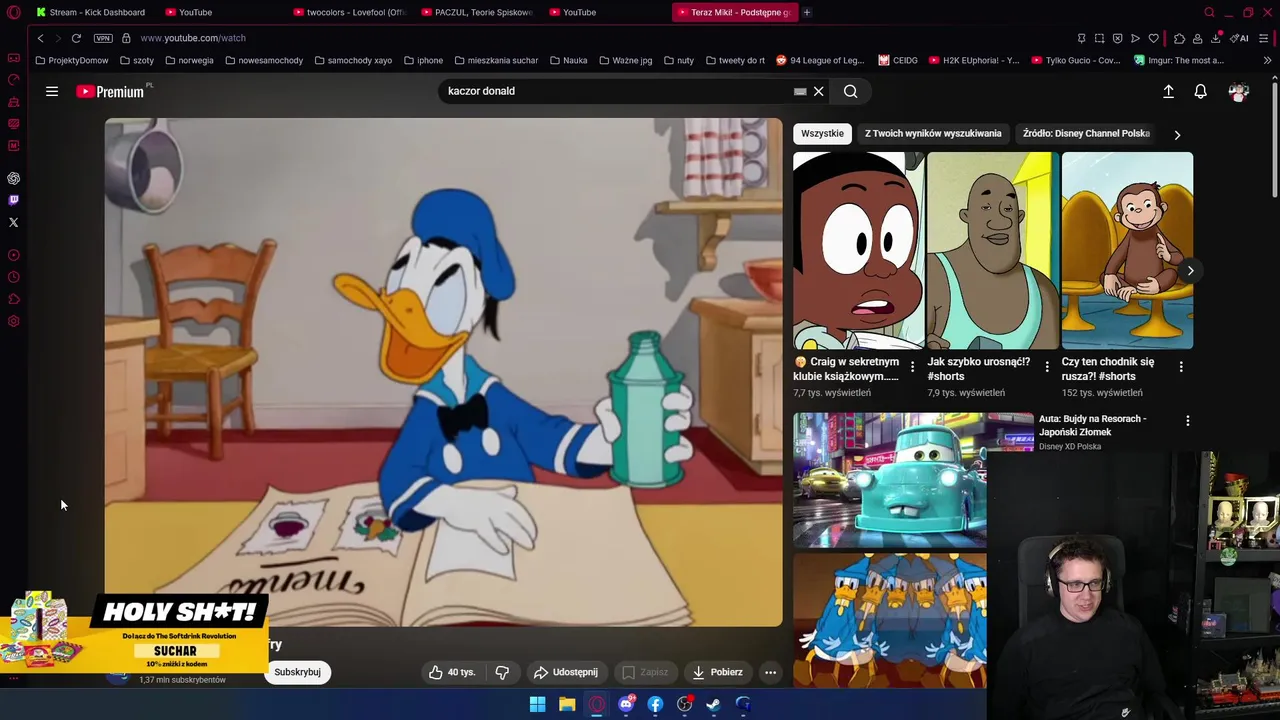Image resolution: width=1280 pixels, height=720 pixels.
Task: Open the YouTube account avatar menu
Action: click(1239, 91)
